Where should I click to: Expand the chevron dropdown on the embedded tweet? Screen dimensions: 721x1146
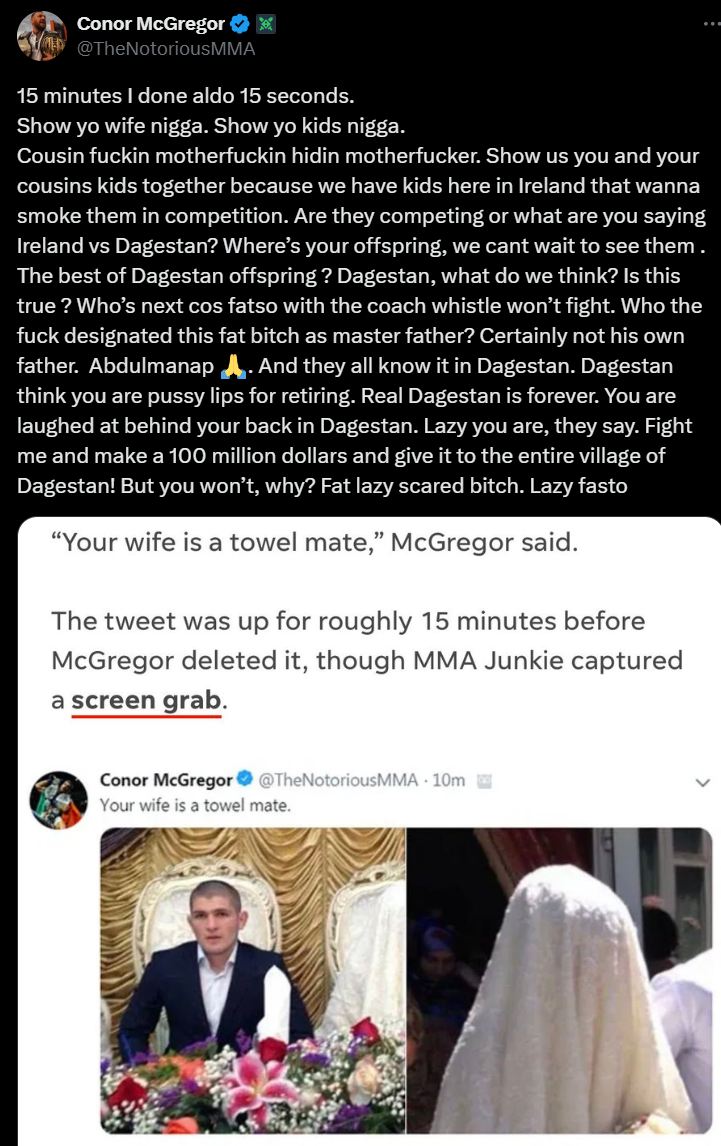click(703, 783)
